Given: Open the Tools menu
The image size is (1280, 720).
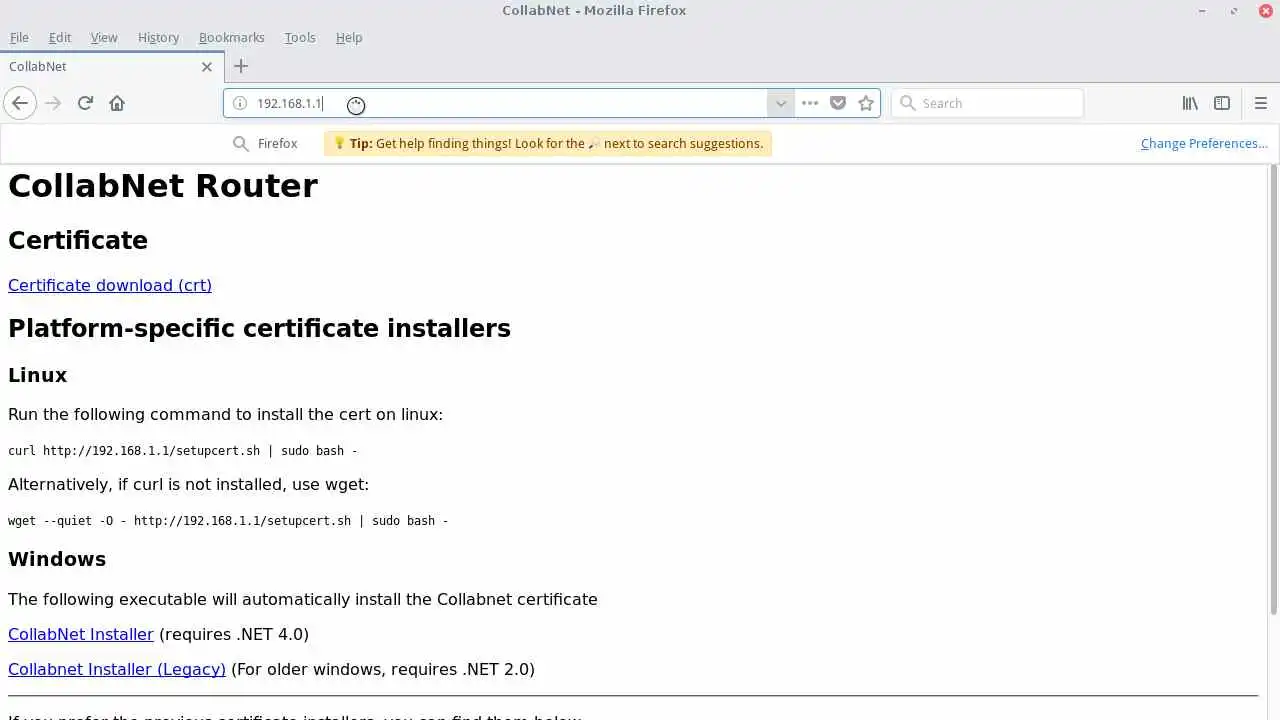Looking at the screenshot, I should coord(300,37).
